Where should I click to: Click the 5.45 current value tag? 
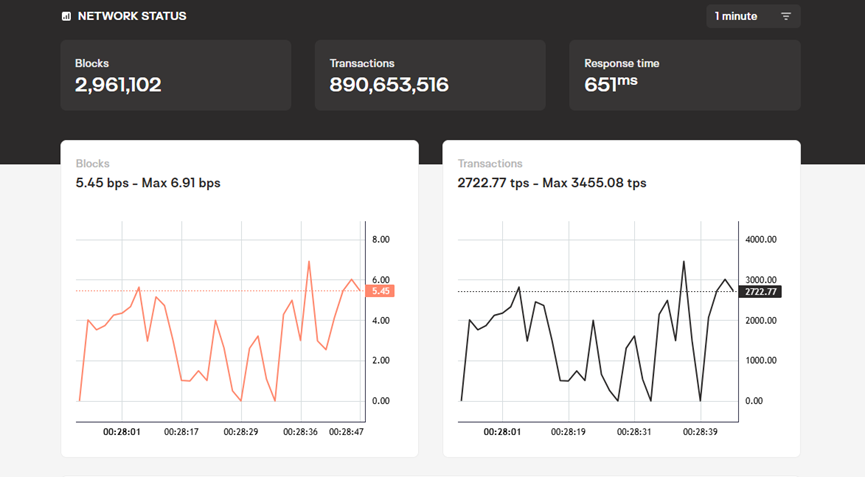380,291
